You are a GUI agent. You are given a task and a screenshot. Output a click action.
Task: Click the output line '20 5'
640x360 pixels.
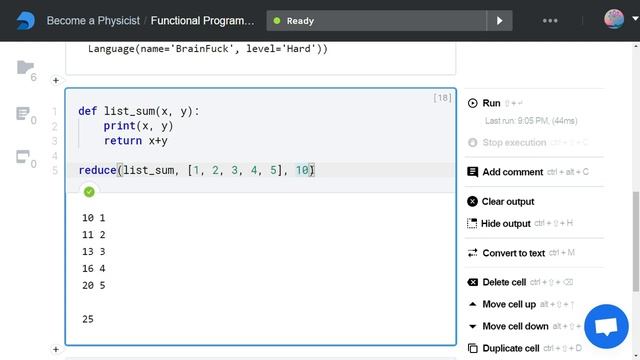tap(93, 285)
